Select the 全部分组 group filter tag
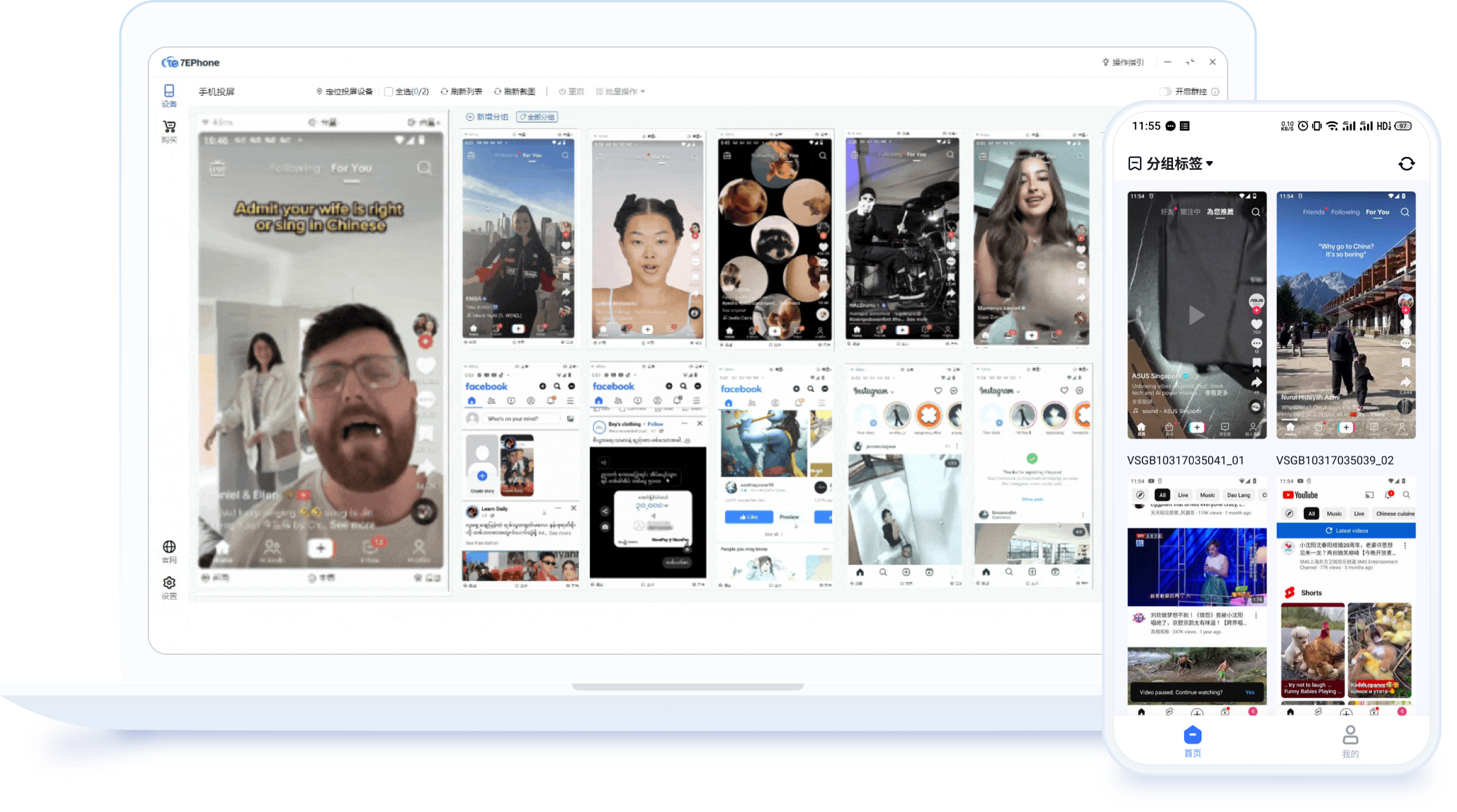 click(537, 117)
